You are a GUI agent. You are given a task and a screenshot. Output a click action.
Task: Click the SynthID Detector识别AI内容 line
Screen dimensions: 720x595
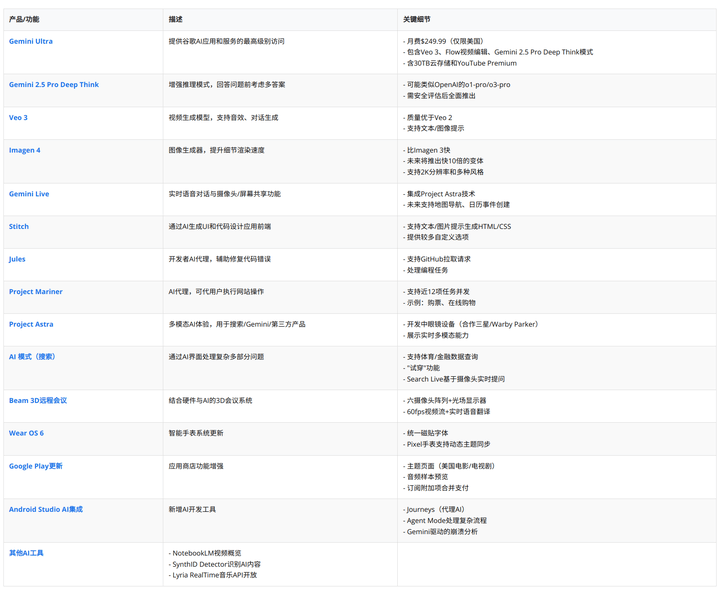215,564
